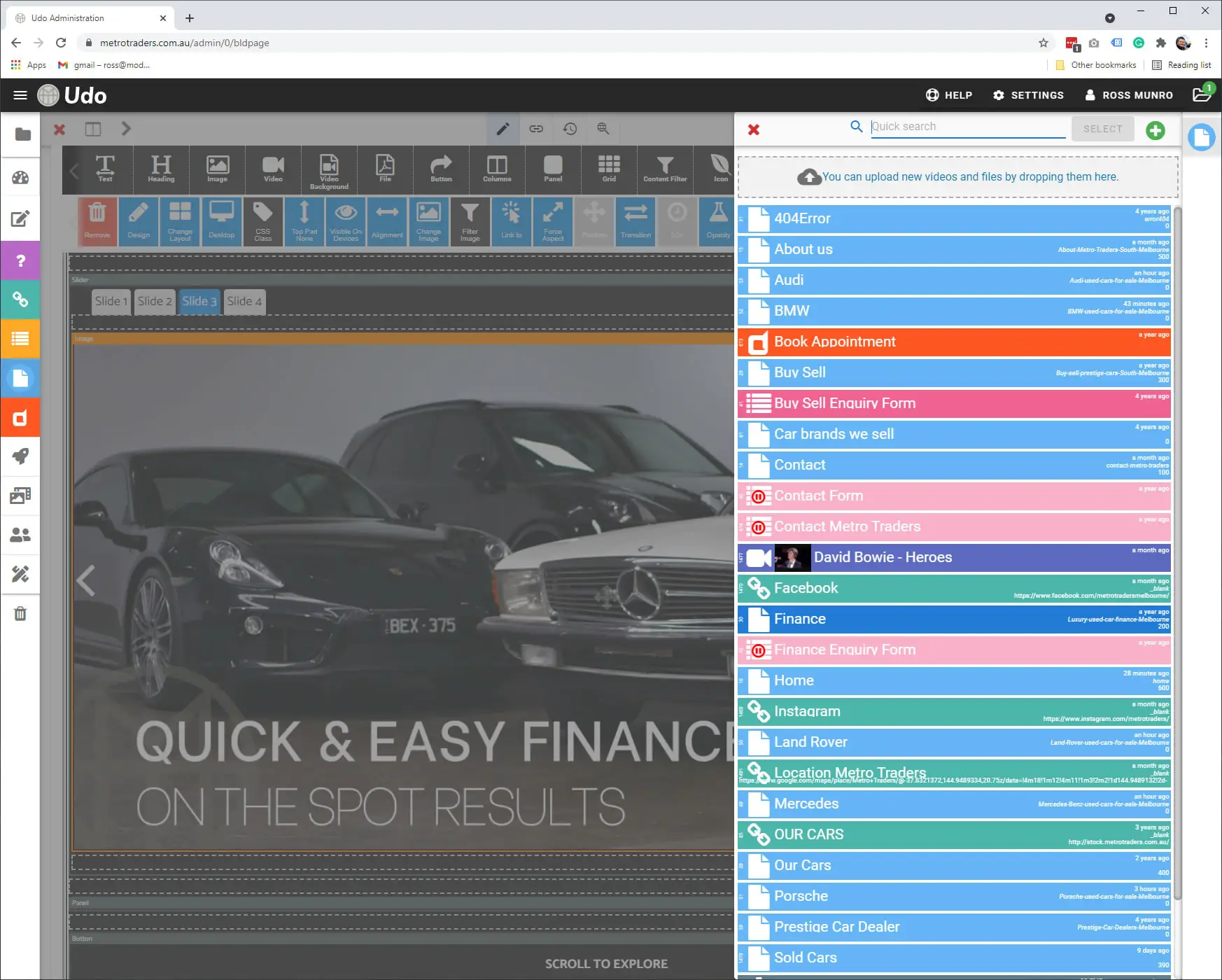Viewport: 1222px width, 980px height.
Task: Click the Remove trash icon in toolbar
Action: (97, 220)
